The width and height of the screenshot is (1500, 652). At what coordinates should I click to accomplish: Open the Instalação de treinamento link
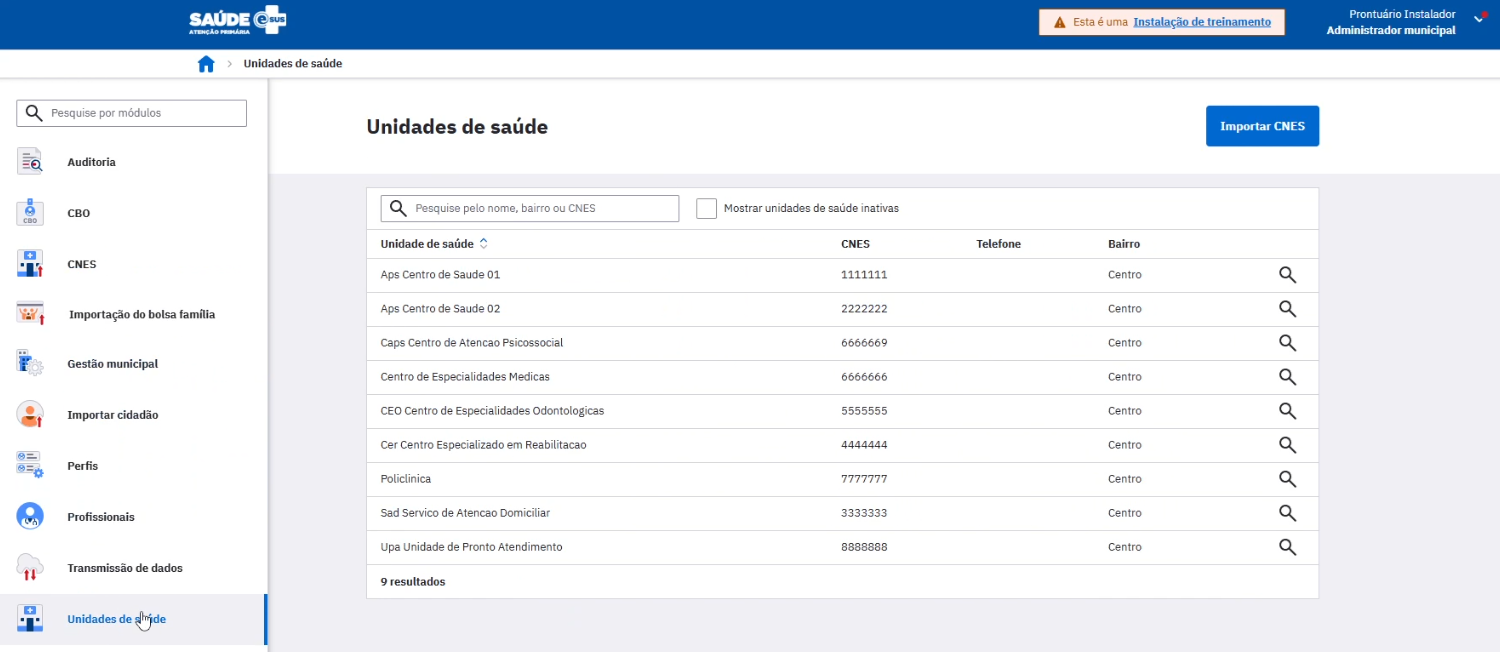1202,22
